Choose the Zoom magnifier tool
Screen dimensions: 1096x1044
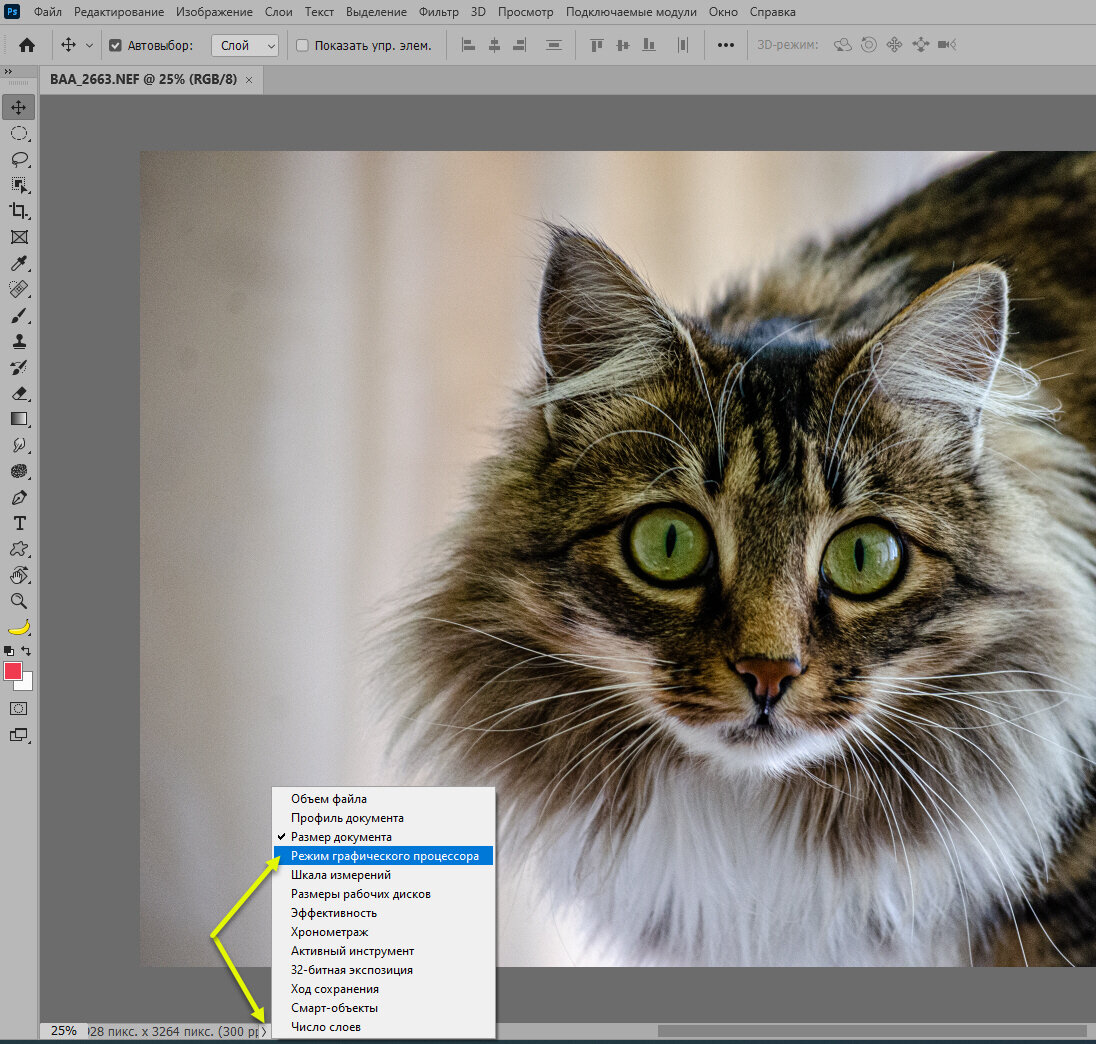click(x=19, y=601)
